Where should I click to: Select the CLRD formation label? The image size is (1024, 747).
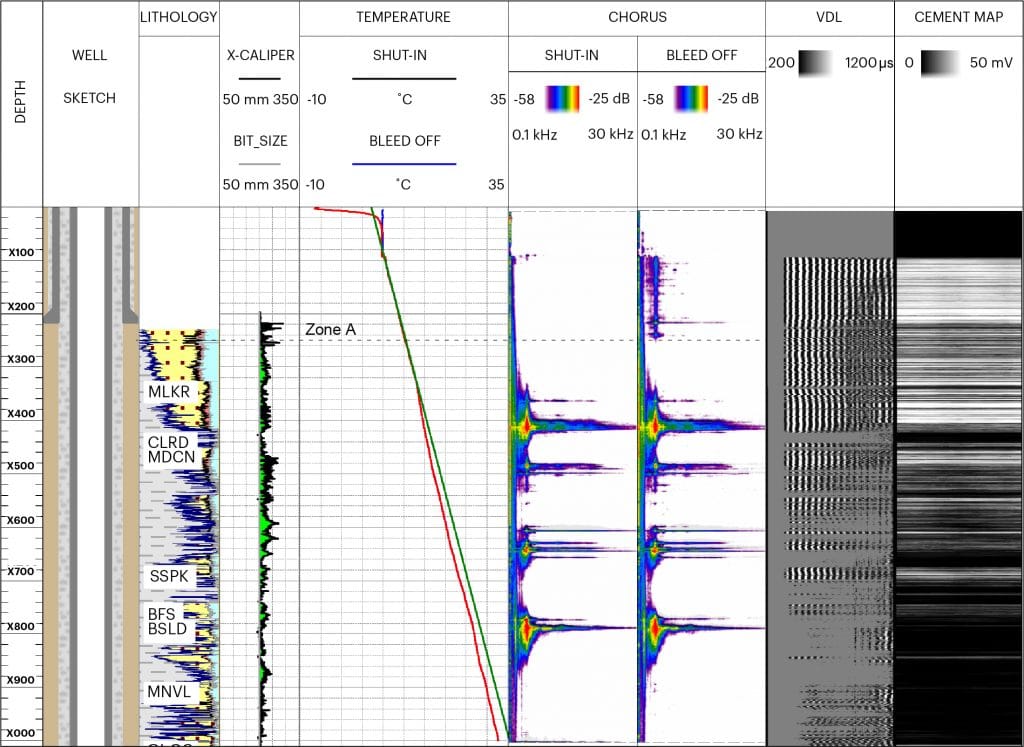168,442
